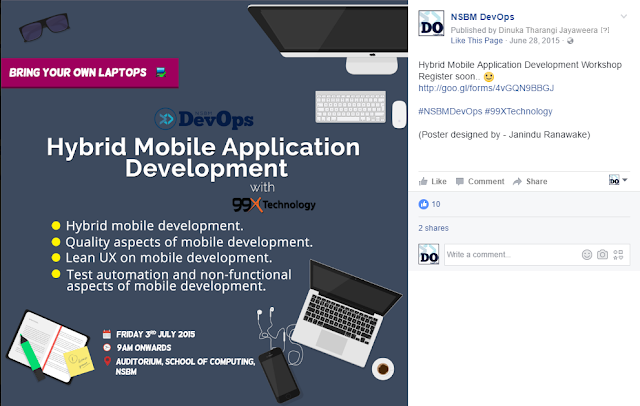
Task: Open the NSBM DevOps page avatar
Action: click(431, 23)
